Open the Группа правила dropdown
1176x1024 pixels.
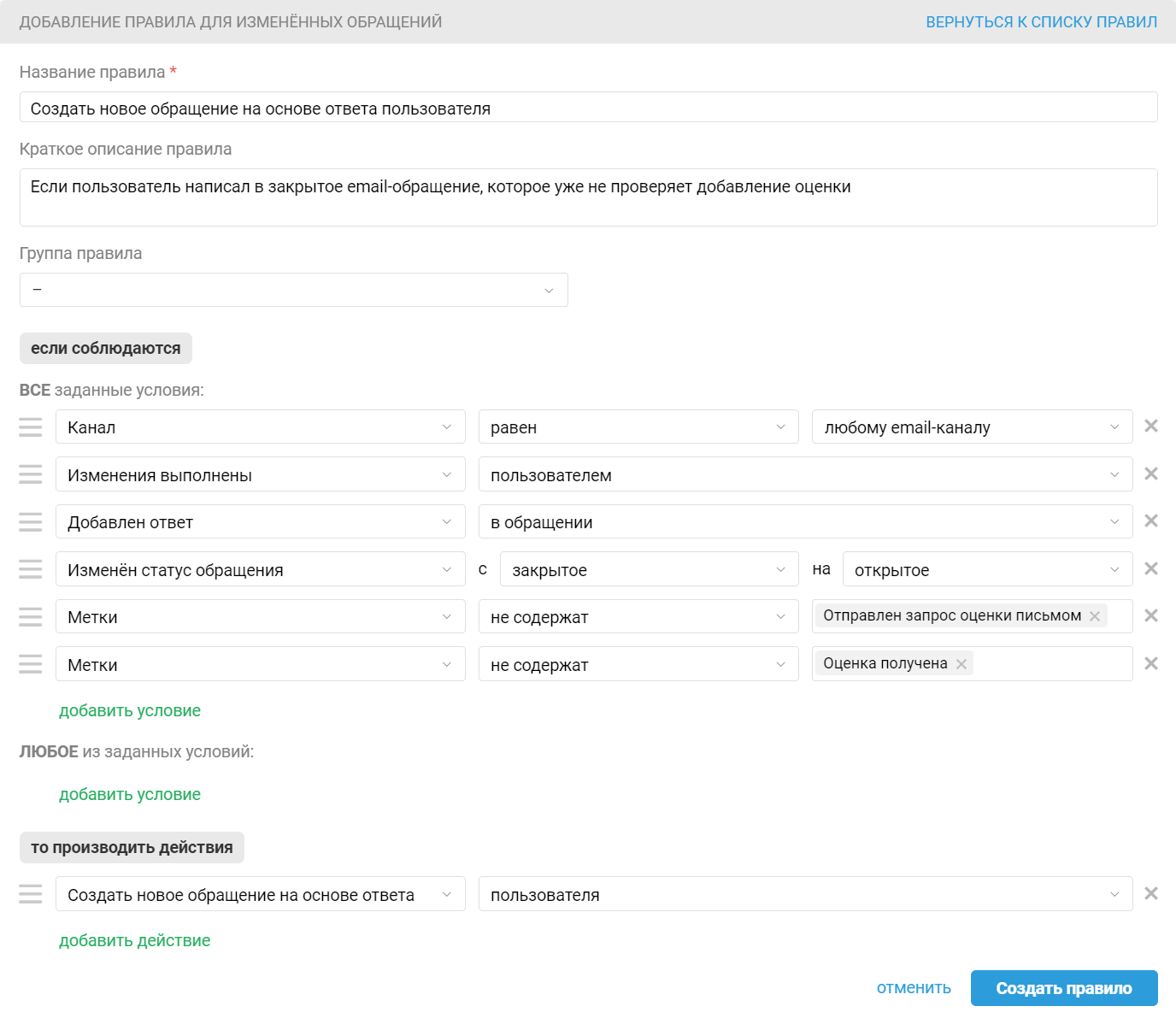pyautogui.click(x=293, y=290)
